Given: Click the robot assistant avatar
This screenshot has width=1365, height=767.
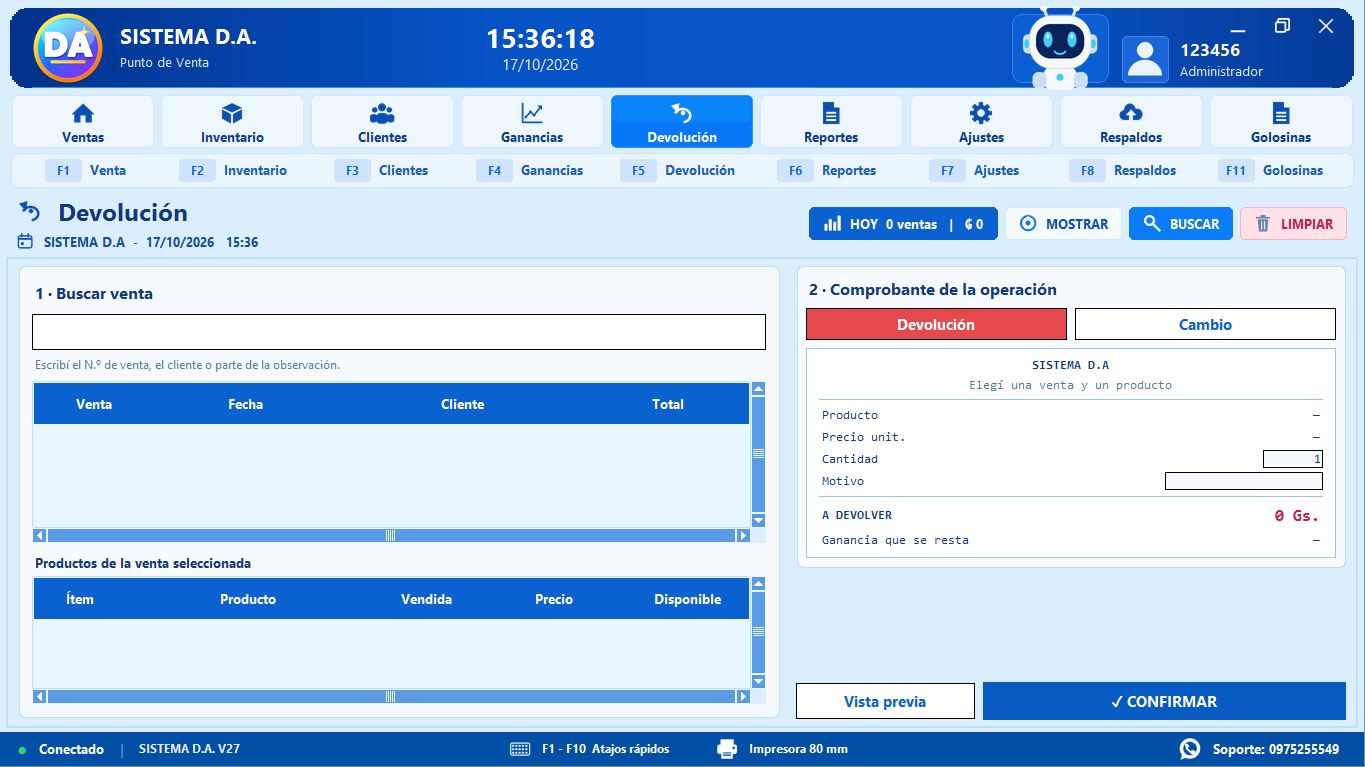Looking at the screenshot, I should click(x=1060, y=48).
